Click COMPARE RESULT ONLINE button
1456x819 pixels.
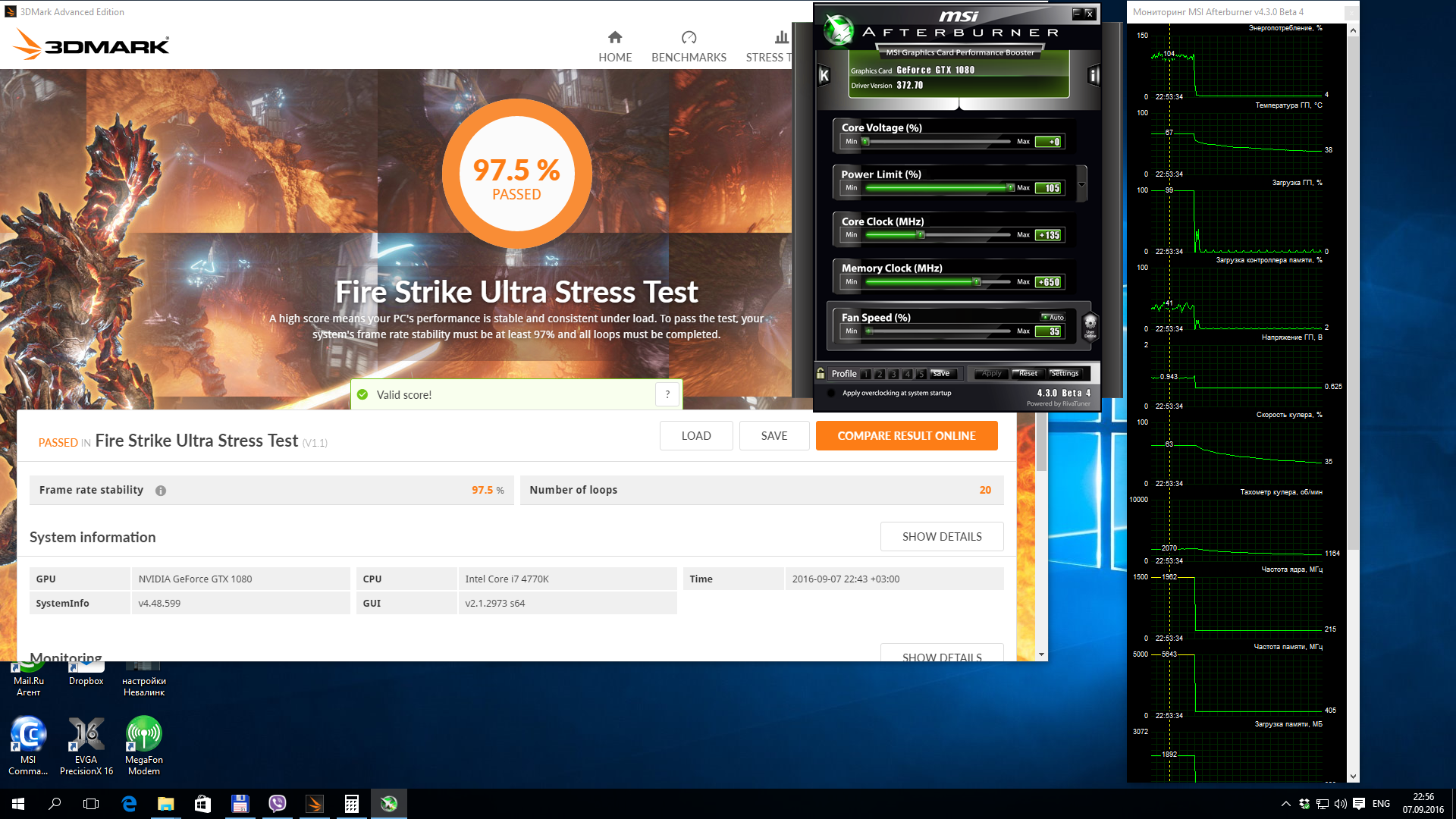[x=906, y=436]
